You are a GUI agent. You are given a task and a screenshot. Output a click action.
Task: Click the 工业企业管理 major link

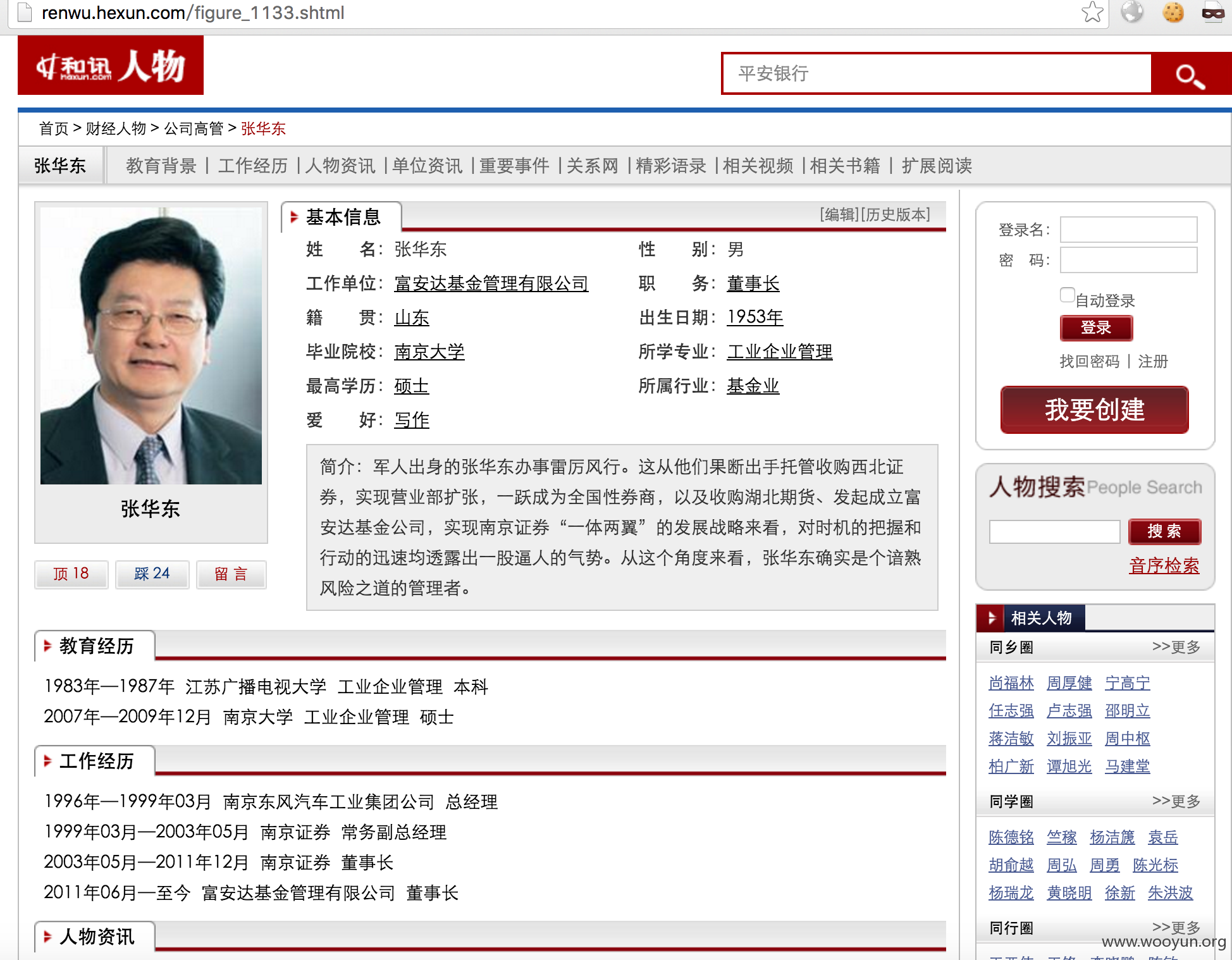[x=780, y=352]
